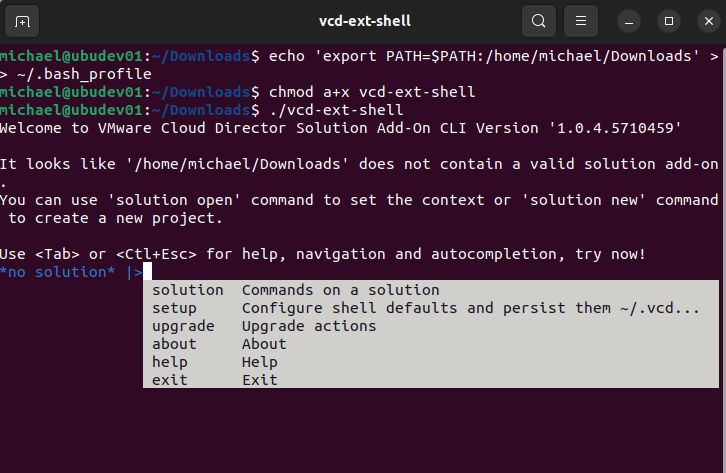Select the 'about' command suggestion
The image size is (726, 473).
(174, 344)
